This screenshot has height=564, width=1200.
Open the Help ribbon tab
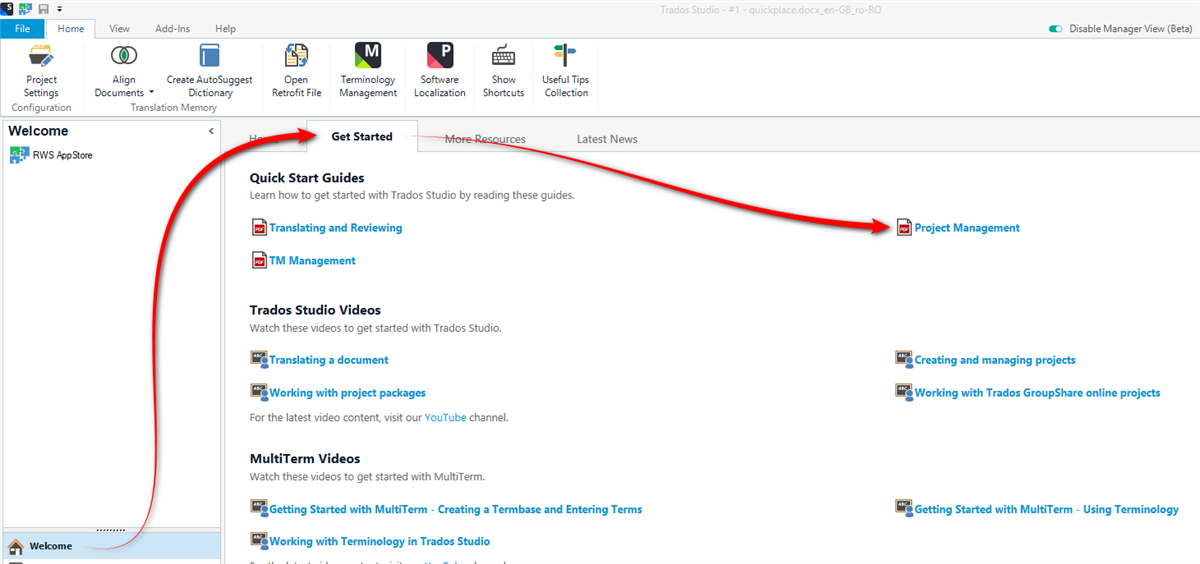(225, 29)
